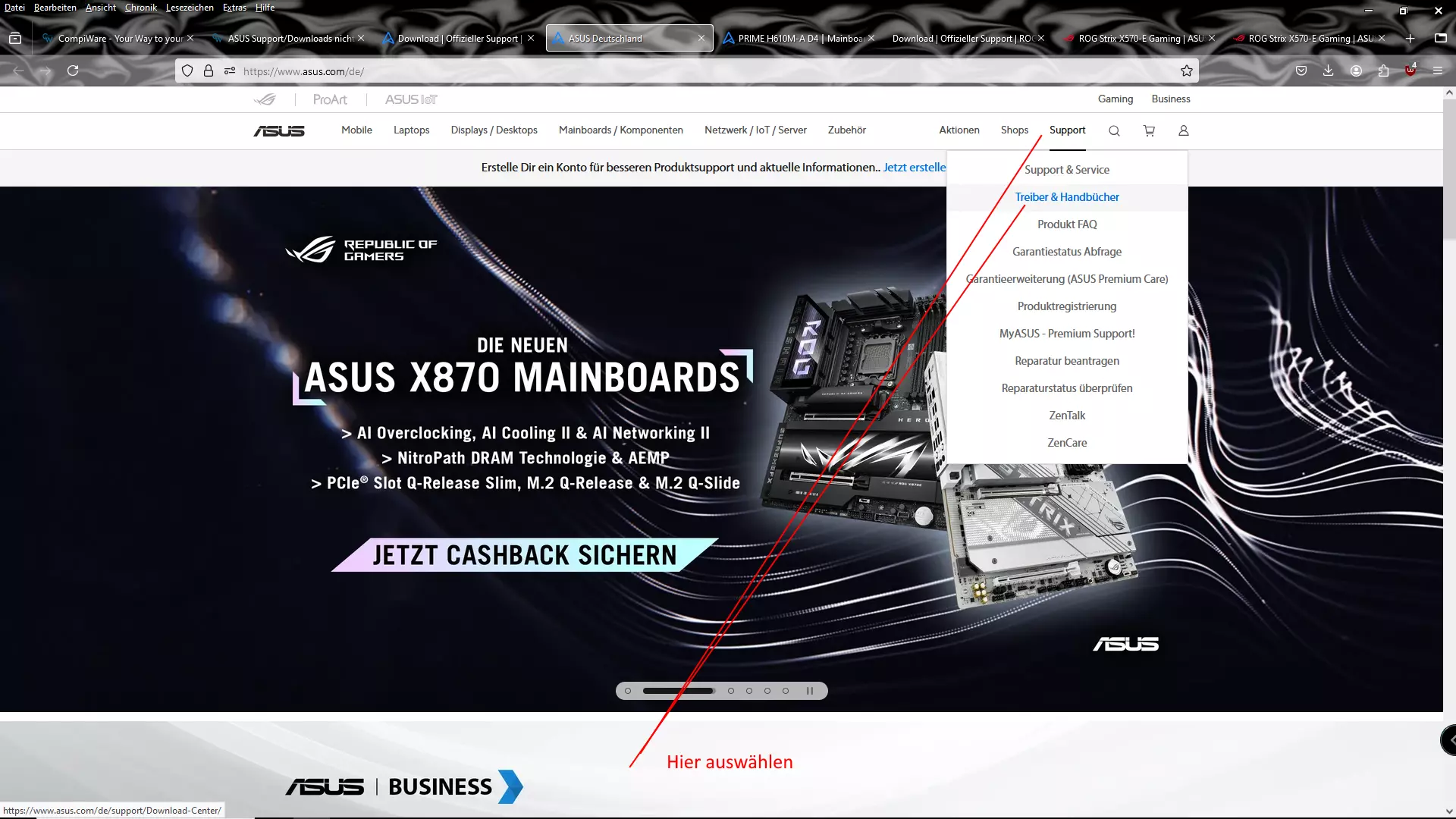Switch to Business site section
The height and width of the screenshot is (819, 1456).
click(x=1171, y=99)
